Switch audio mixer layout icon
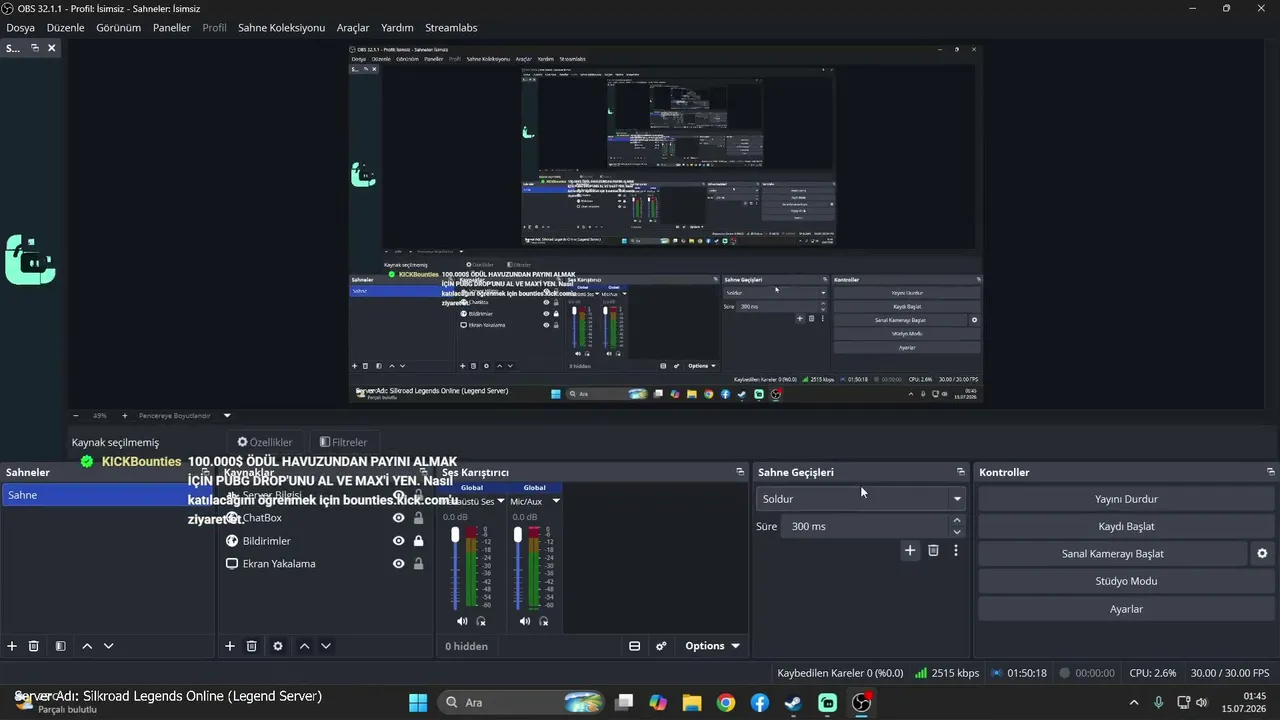The image size is (1280, 720). 634,646
